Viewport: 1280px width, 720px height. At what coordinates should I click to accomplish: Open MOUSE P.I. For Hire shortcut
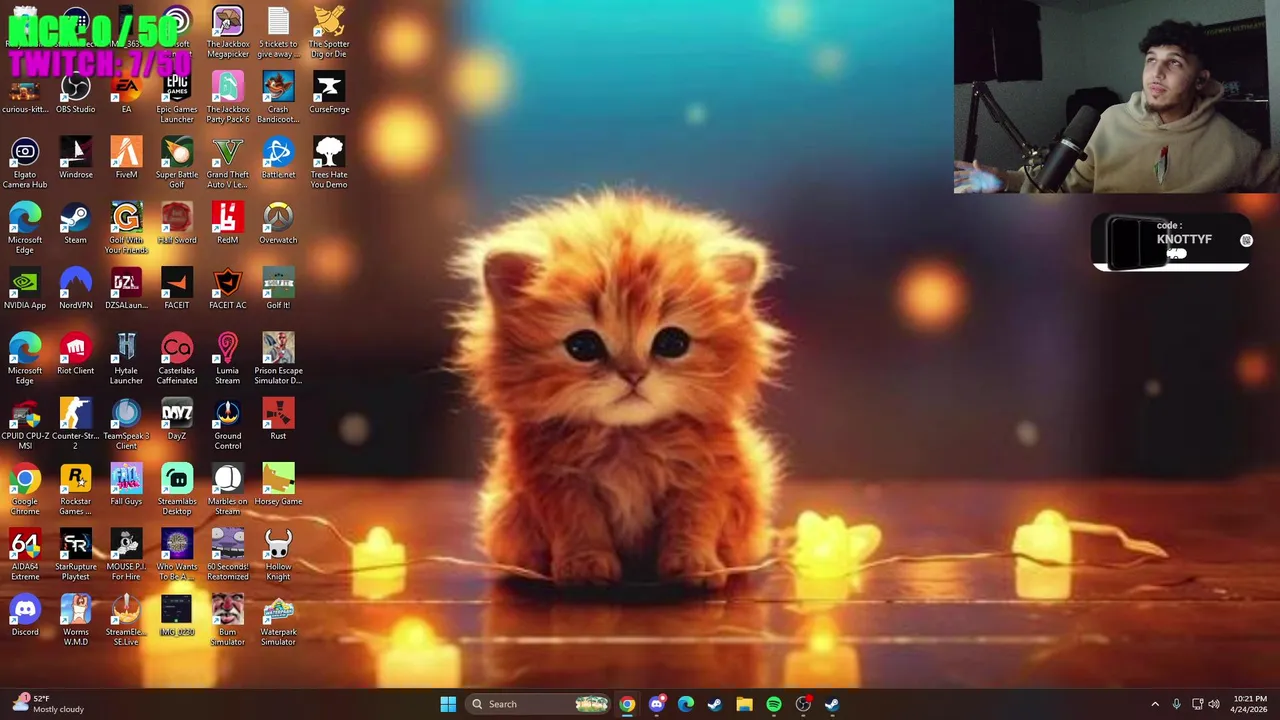coord(126,555)
